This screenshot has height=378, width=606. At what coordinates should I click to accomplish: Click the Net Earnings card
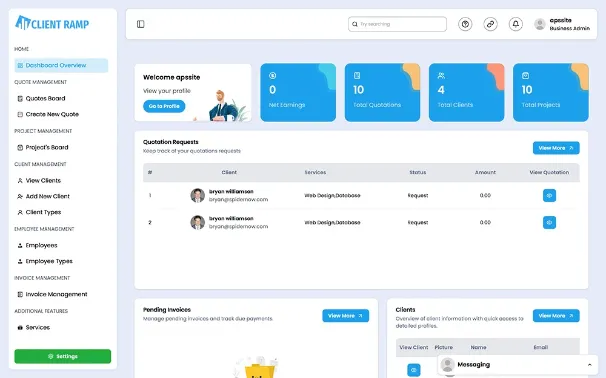[298, 92]
